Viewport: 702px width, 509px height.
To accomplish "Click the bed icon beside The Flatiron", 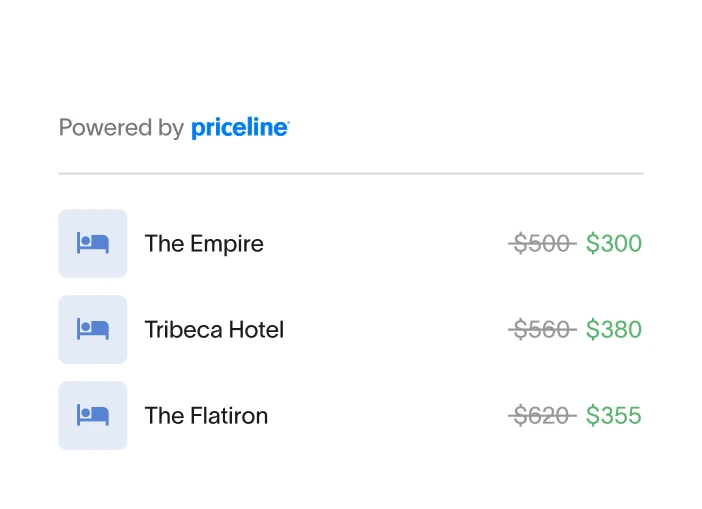I will click(93, 415).
